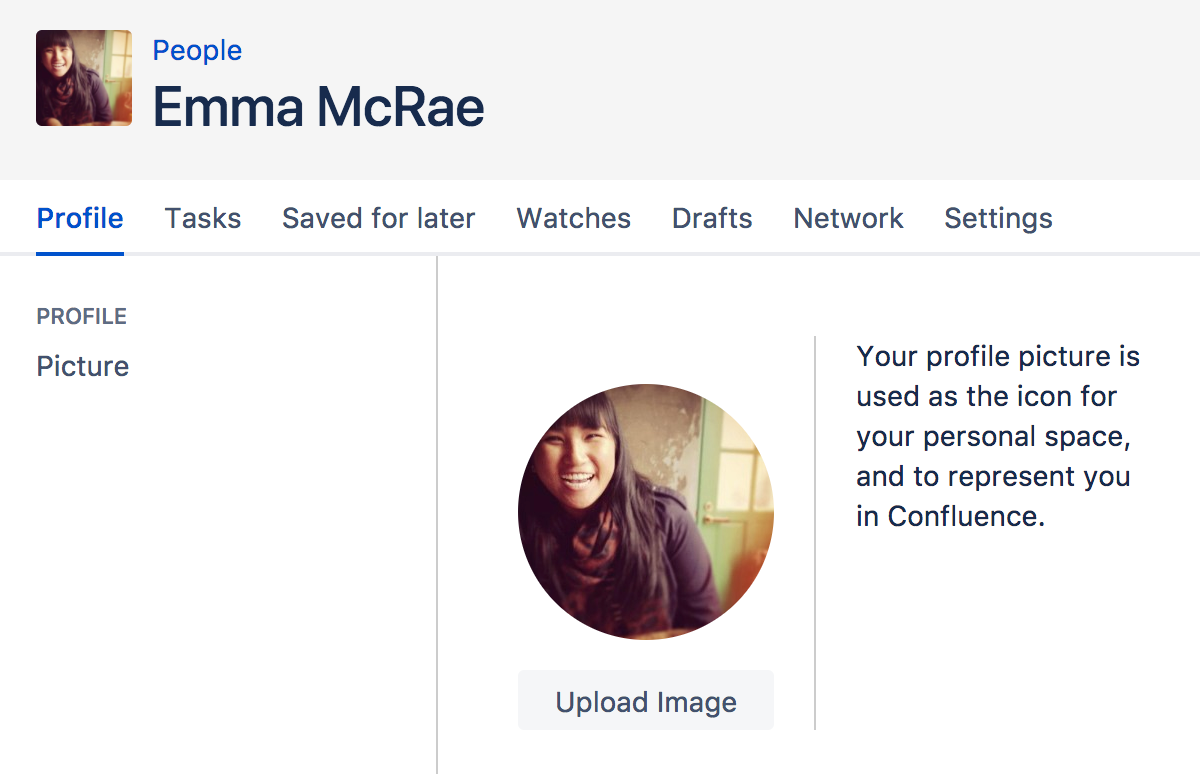Click the Emma McRae page title
Screen dimensions: 1200x774
(x=318, y=106)
